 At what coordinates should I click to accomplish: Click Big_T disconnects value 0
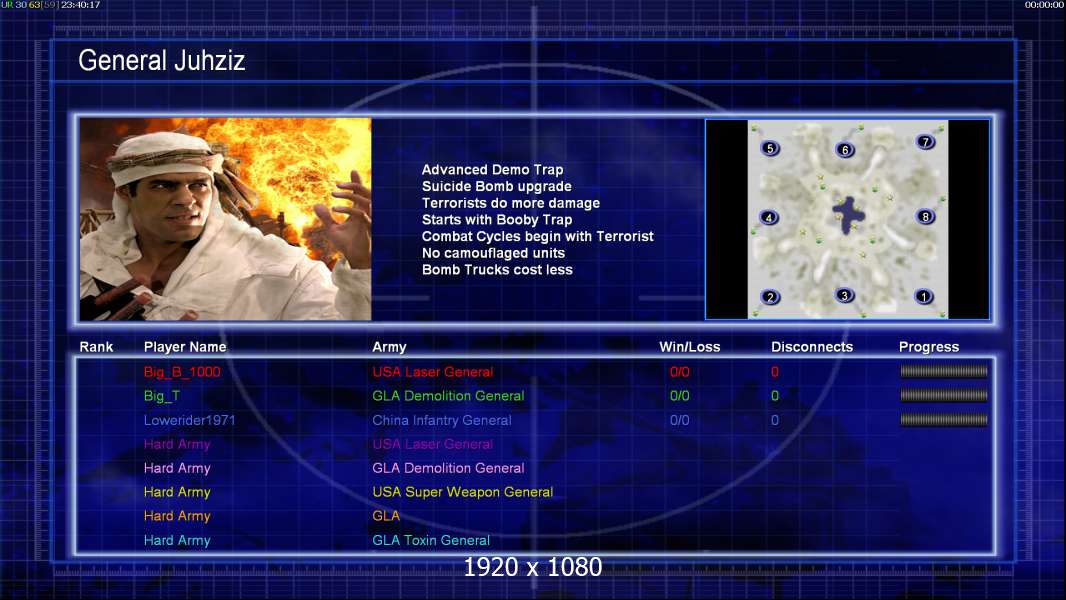(x=774, y=395)
